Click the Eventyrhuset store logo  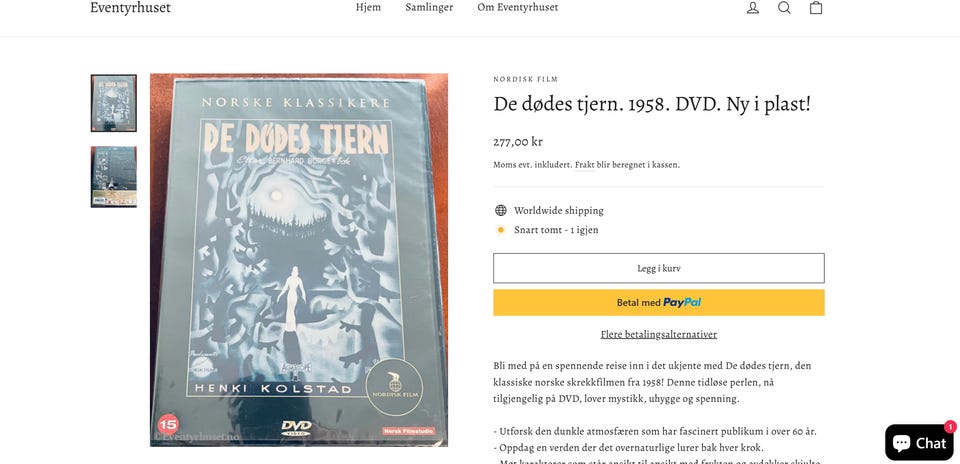[x=130, y=8]
